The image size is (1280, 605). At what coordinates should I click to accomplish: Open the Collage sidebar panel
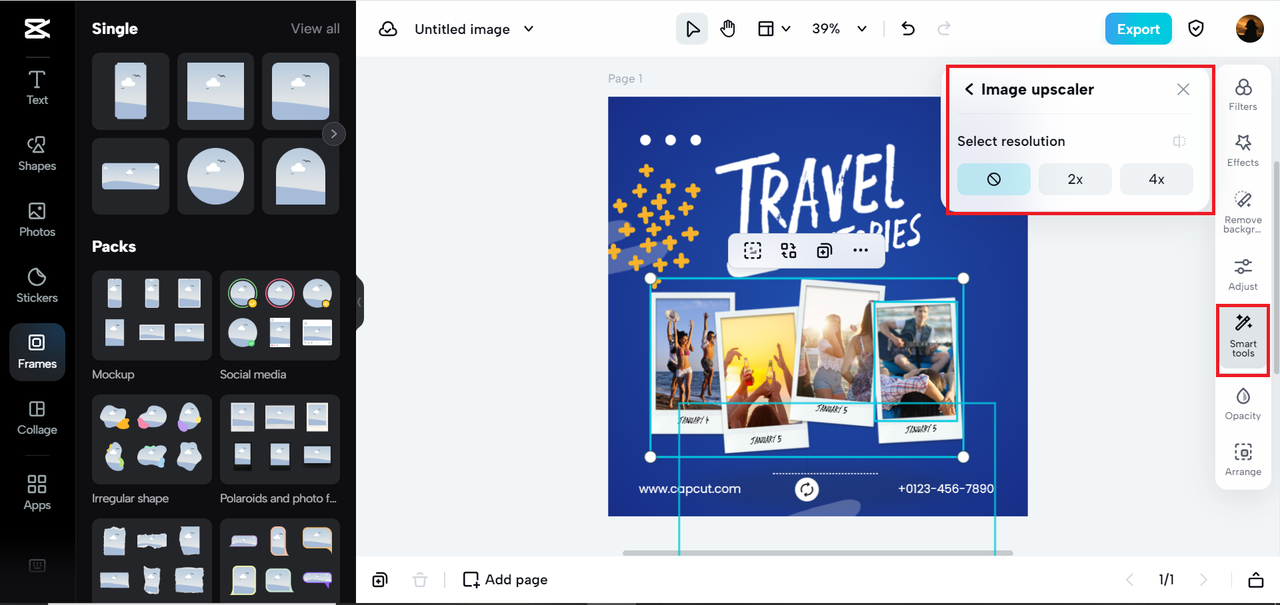point(37,417)
